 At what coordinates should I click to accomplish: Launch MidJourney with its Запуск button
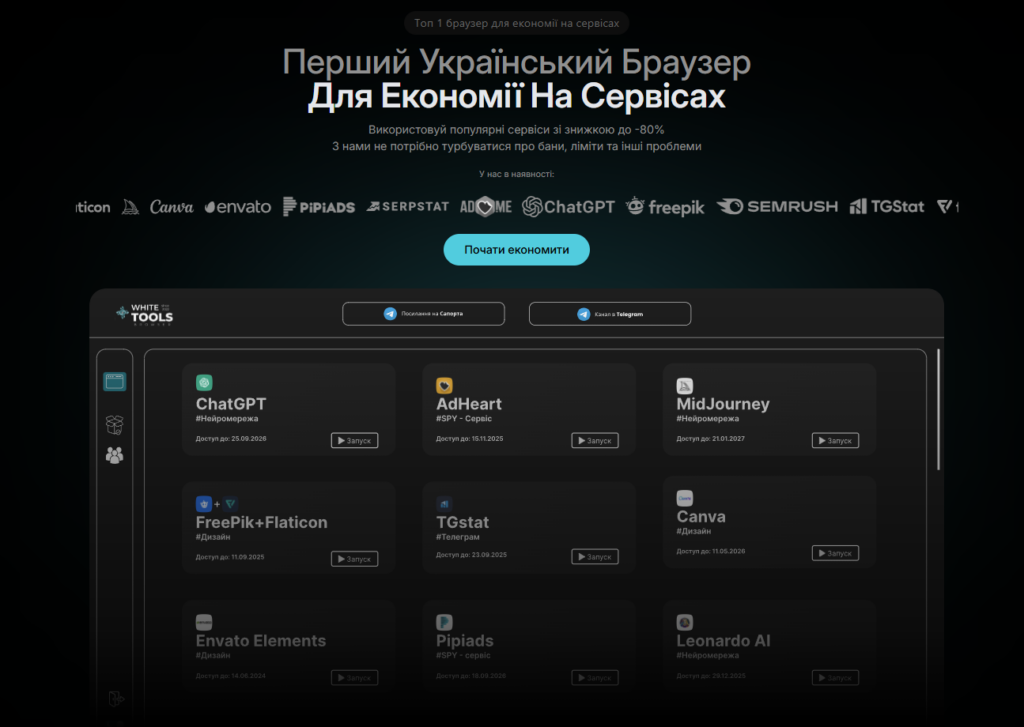pos(835,440)
